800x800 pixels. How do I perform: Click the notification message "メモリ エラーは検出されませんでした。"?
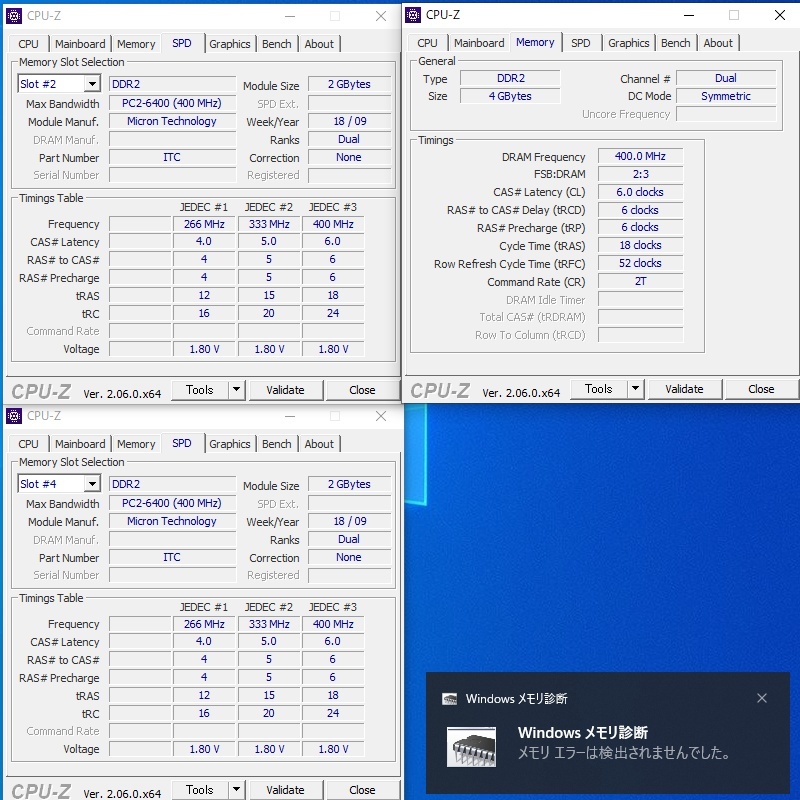click(x=624, y=753)
